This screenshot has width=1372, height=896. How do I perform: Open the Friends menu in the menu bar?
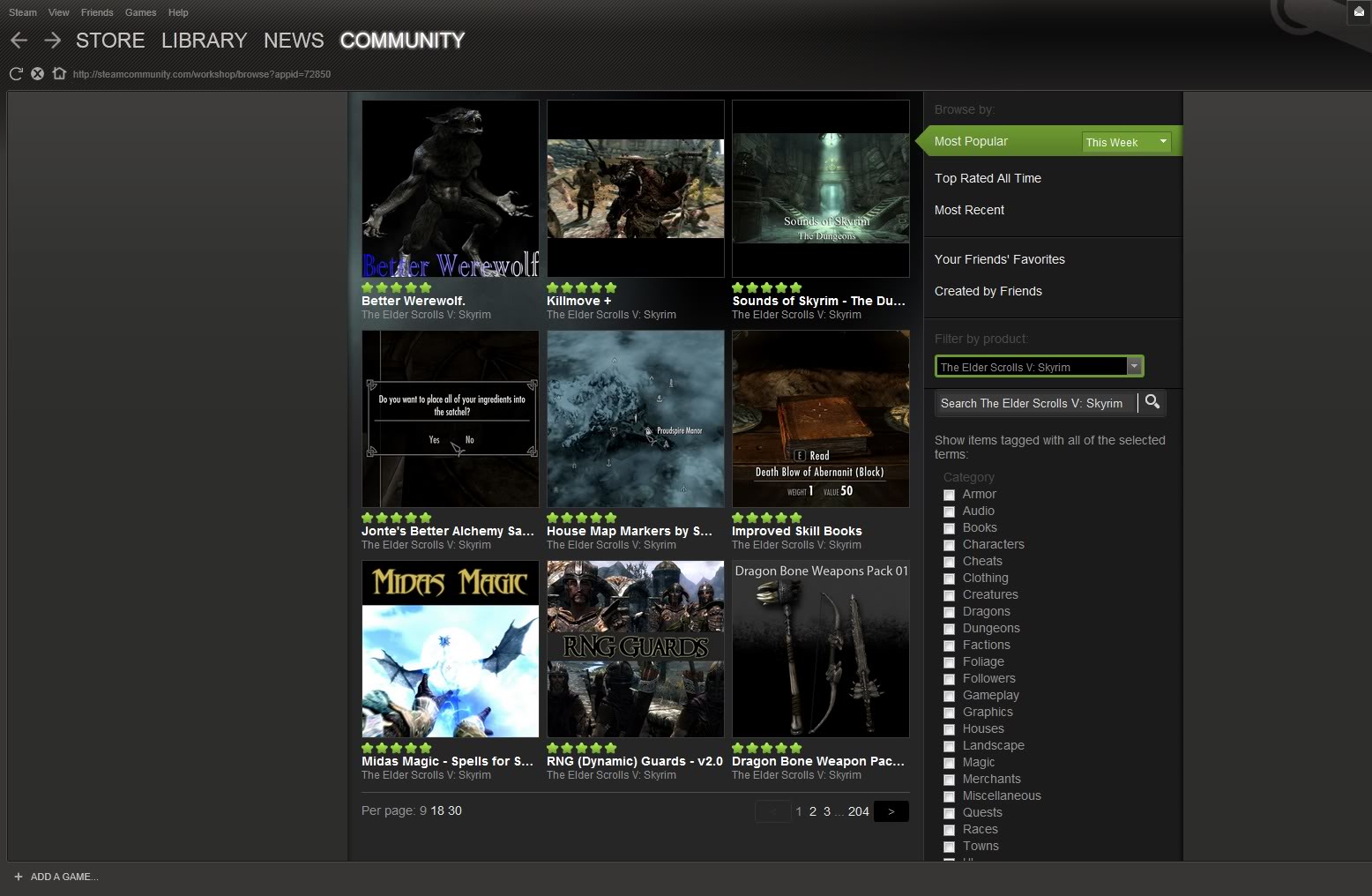pyautogui.click(x=96, y=12)
